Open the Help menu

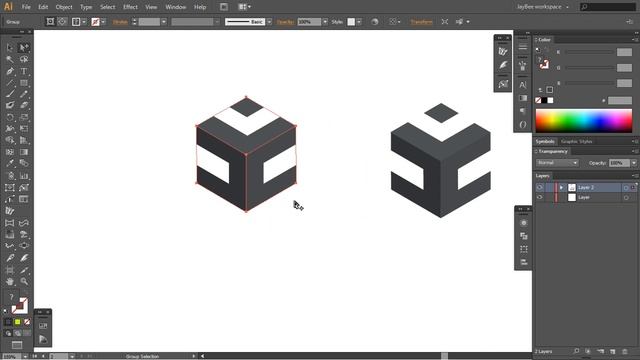[200, 7]
